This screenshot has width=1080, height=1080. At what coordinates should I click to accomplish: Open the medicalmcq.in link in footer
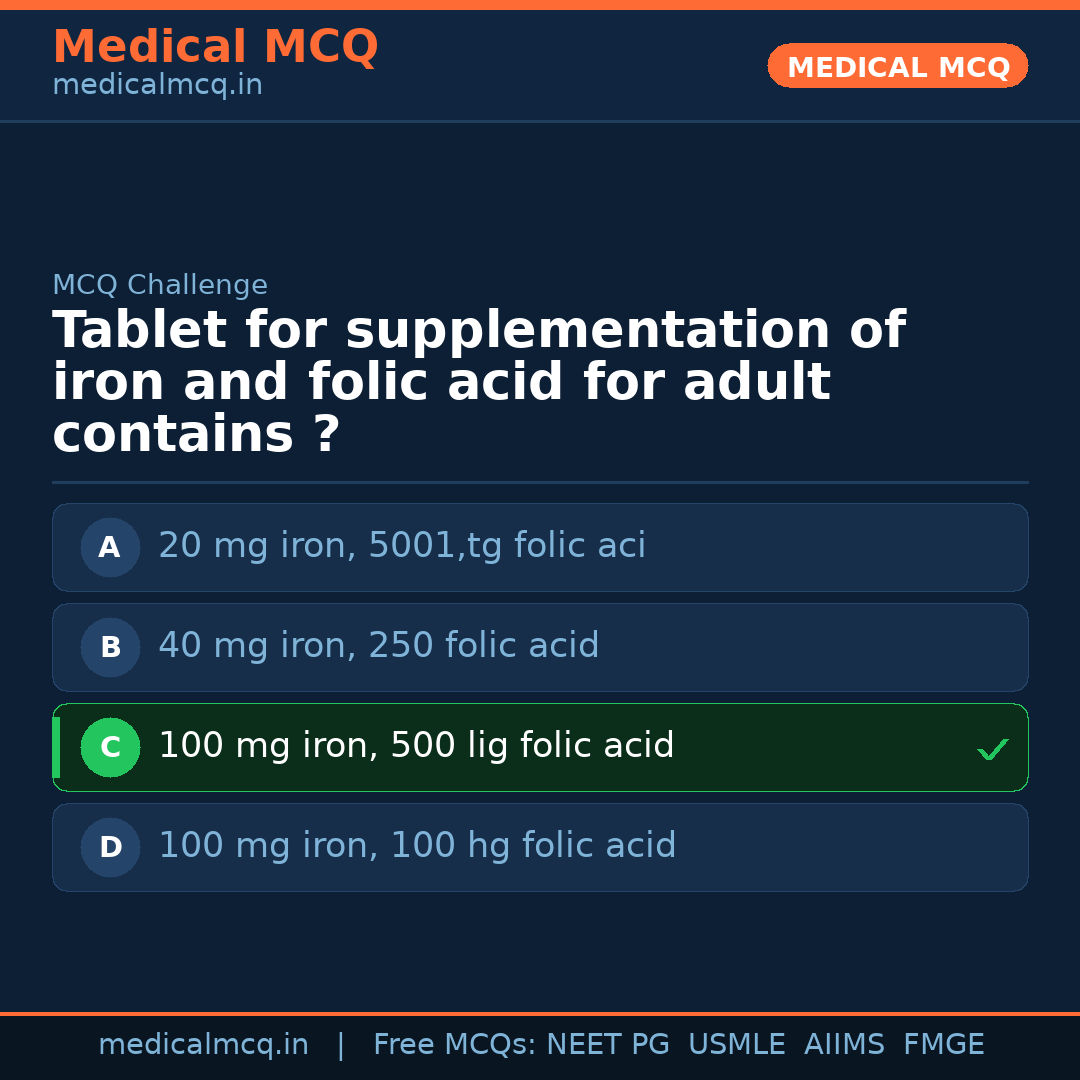203,1045
